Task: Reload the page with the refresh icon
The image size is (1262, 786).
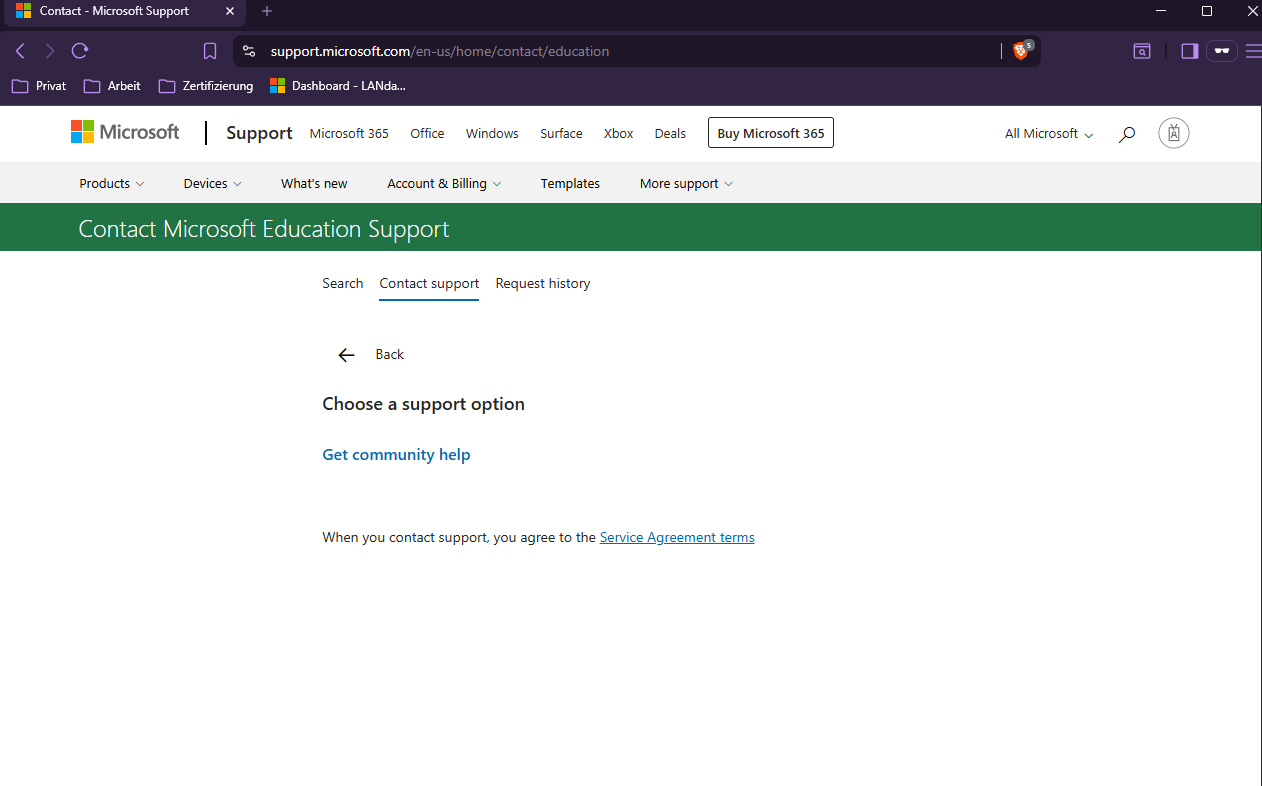Action: point(80,51)
